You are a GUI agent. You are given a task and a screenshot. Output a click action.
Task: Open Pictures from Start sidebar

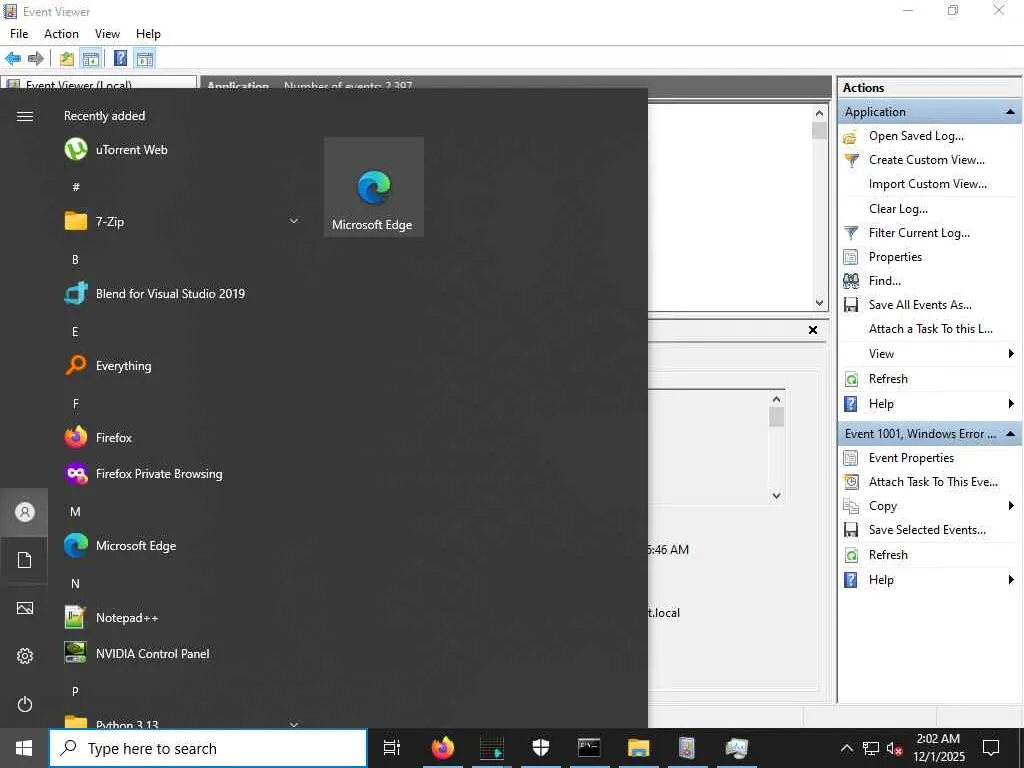pyautogui.click(x=25, y=608)
